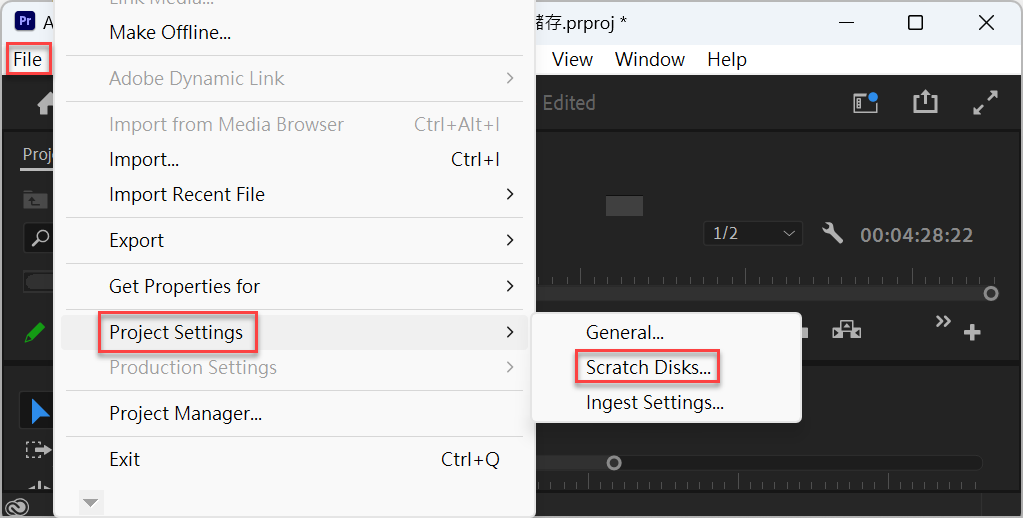1023x518 pixels.
Task: Show more transport controls chevrons
Action: [943, 321]
